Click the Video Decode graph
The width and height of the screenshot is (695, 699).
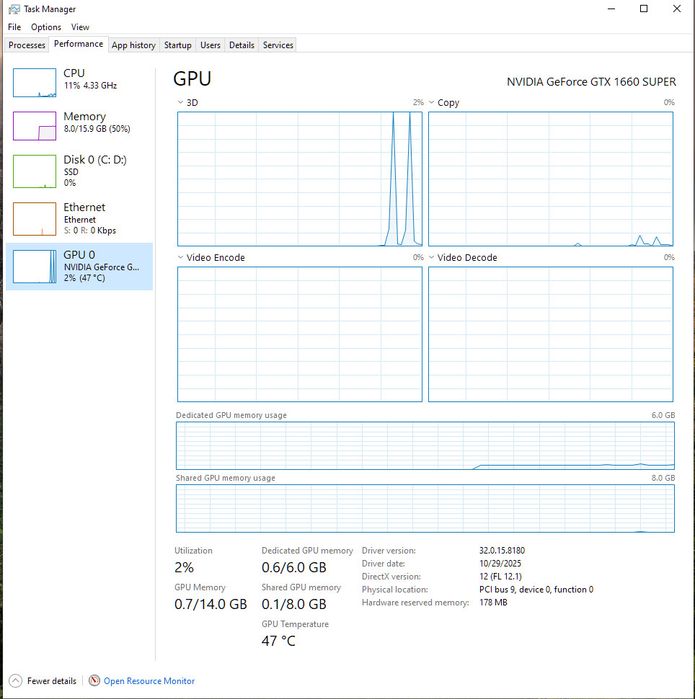(551, 334)
